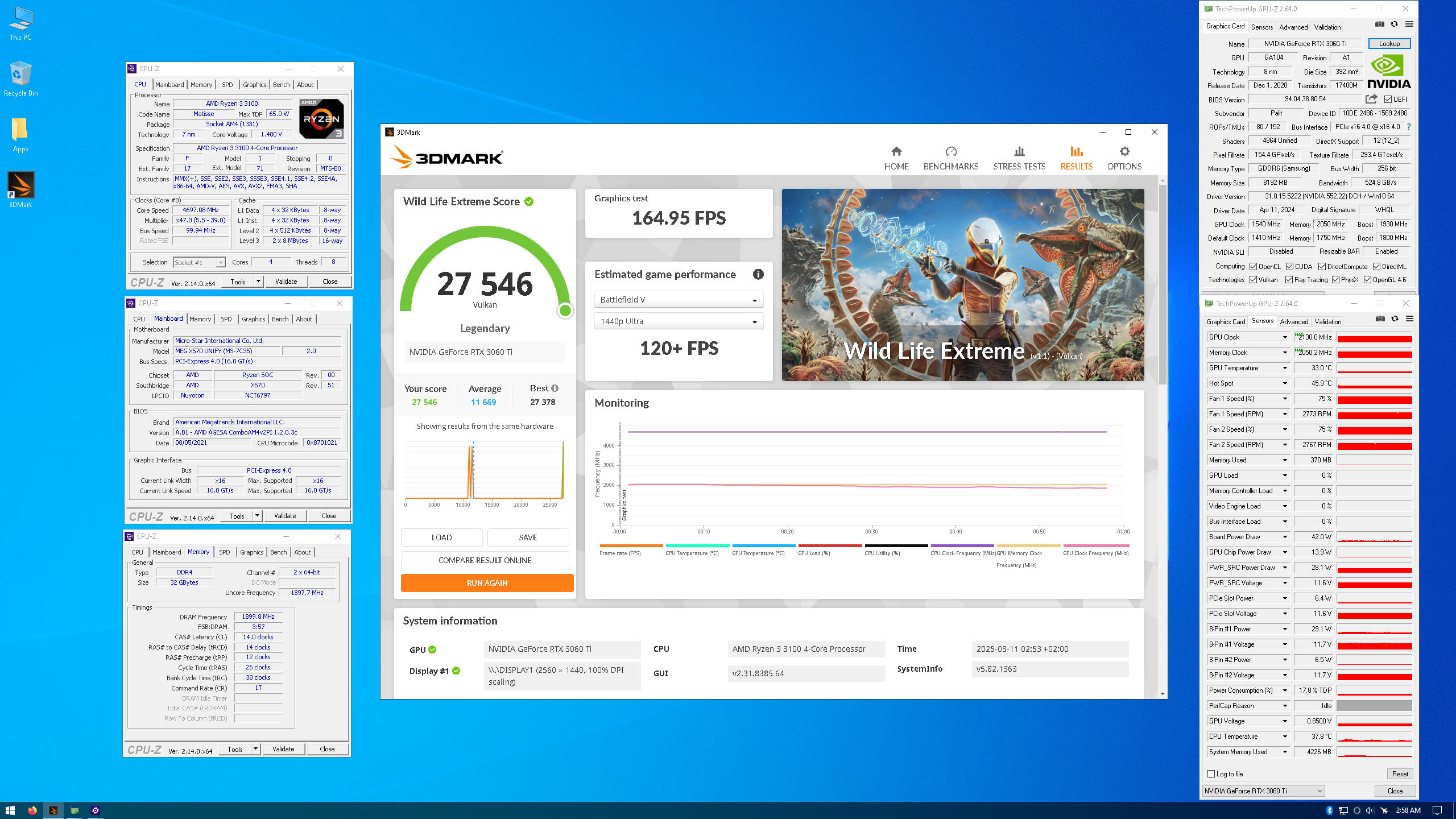1456x819 pixels.
Task: Click info icon beside Estimated game performance
Action: (x=758, y=274)
